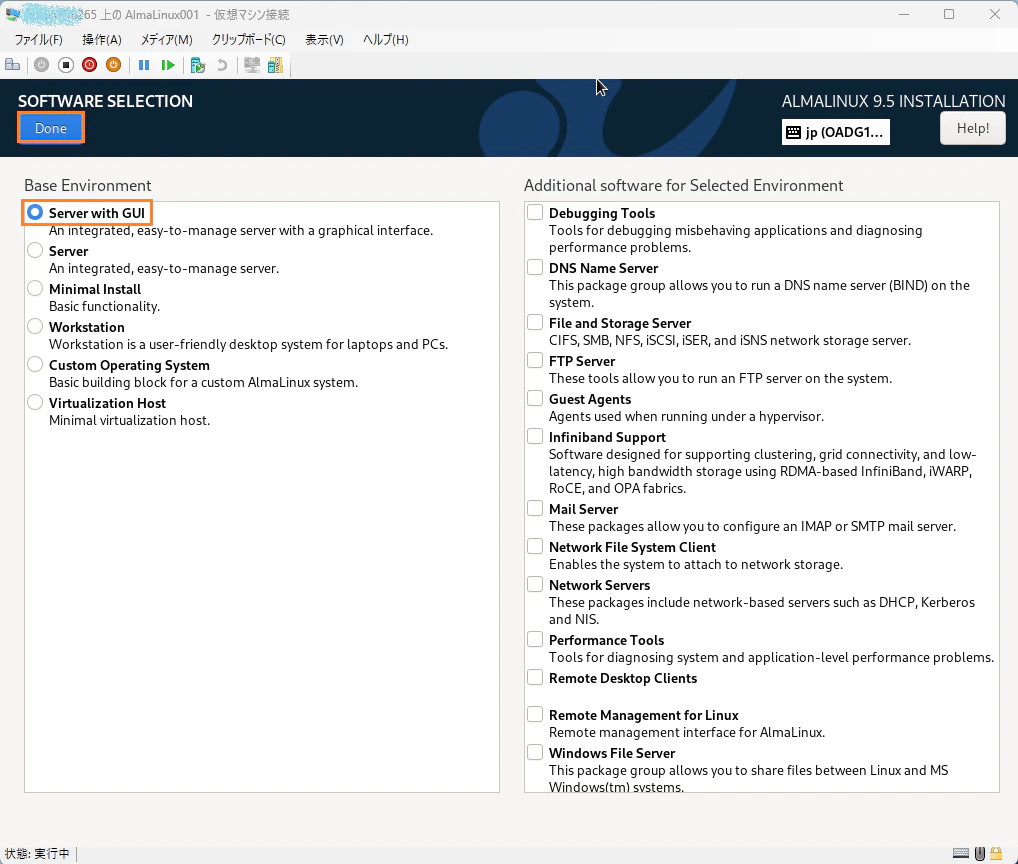Select the Server with GUI environment

pyautogui.click(x=35, y=212)
